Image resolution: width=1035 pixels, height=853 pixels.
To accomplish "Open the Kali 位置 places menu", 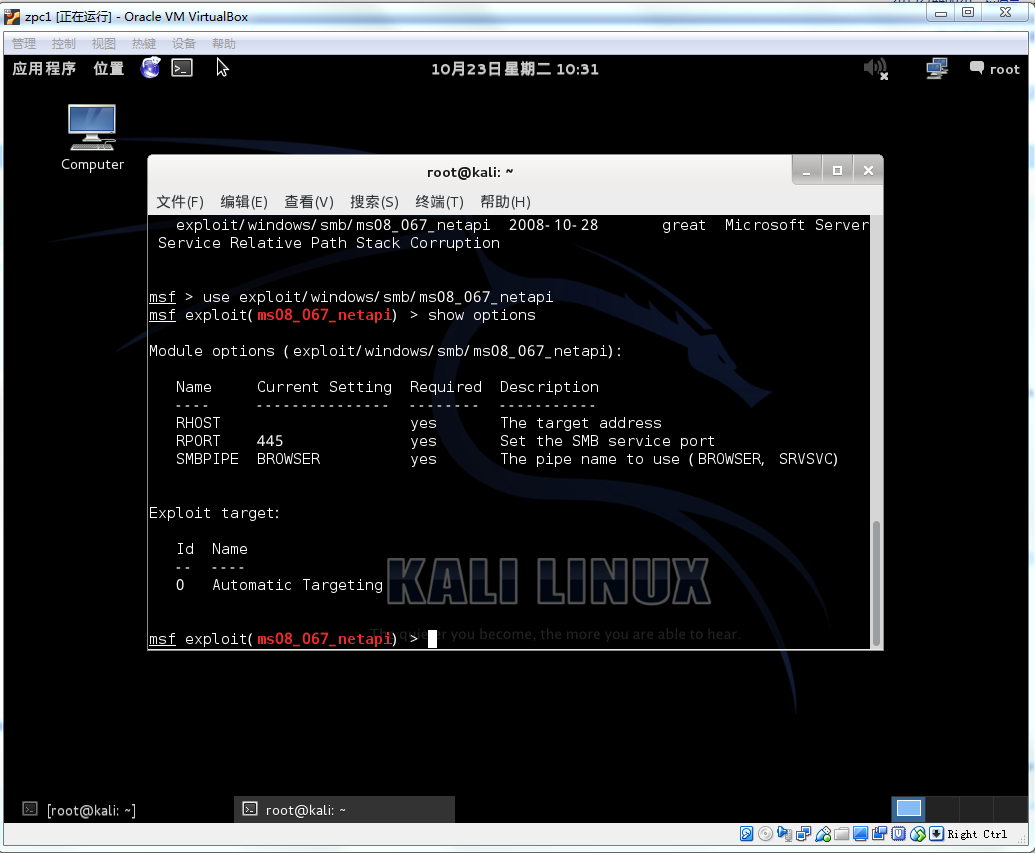I will point(109,69).
